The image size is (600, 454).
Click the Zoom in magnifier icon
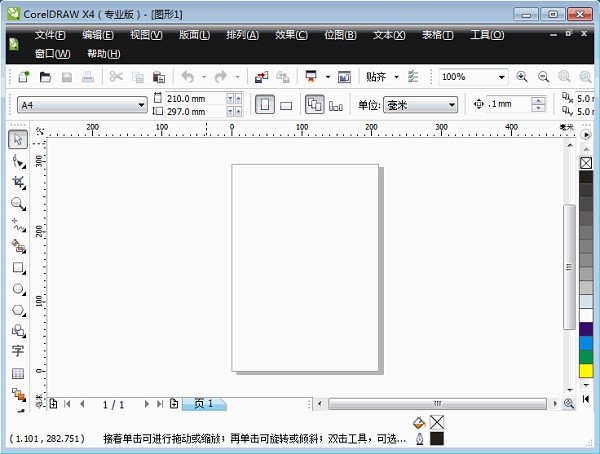[x=521, y=77]
